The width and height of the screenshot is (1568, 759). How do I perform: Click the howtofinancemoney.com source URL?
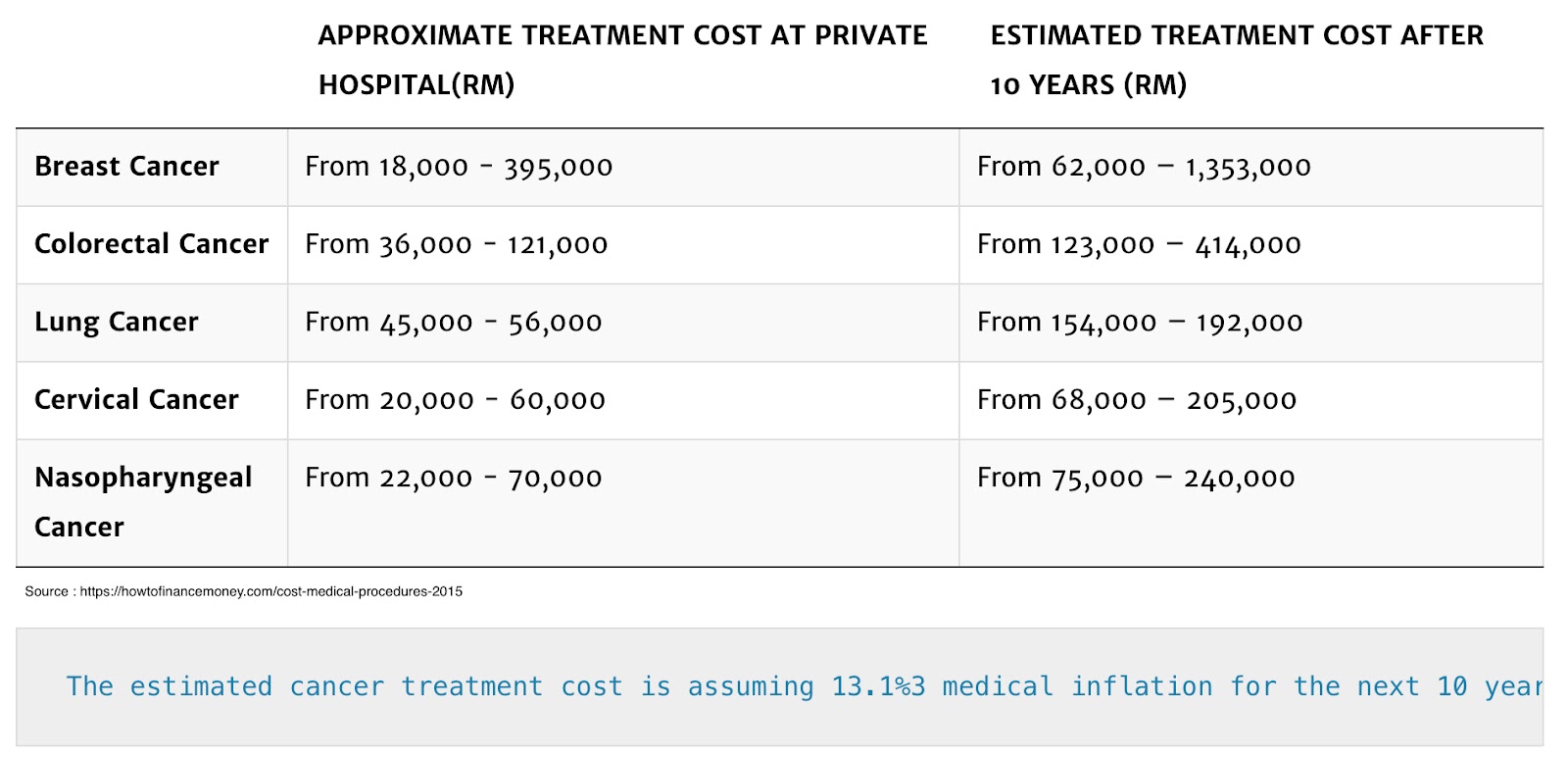coord(271,591)
